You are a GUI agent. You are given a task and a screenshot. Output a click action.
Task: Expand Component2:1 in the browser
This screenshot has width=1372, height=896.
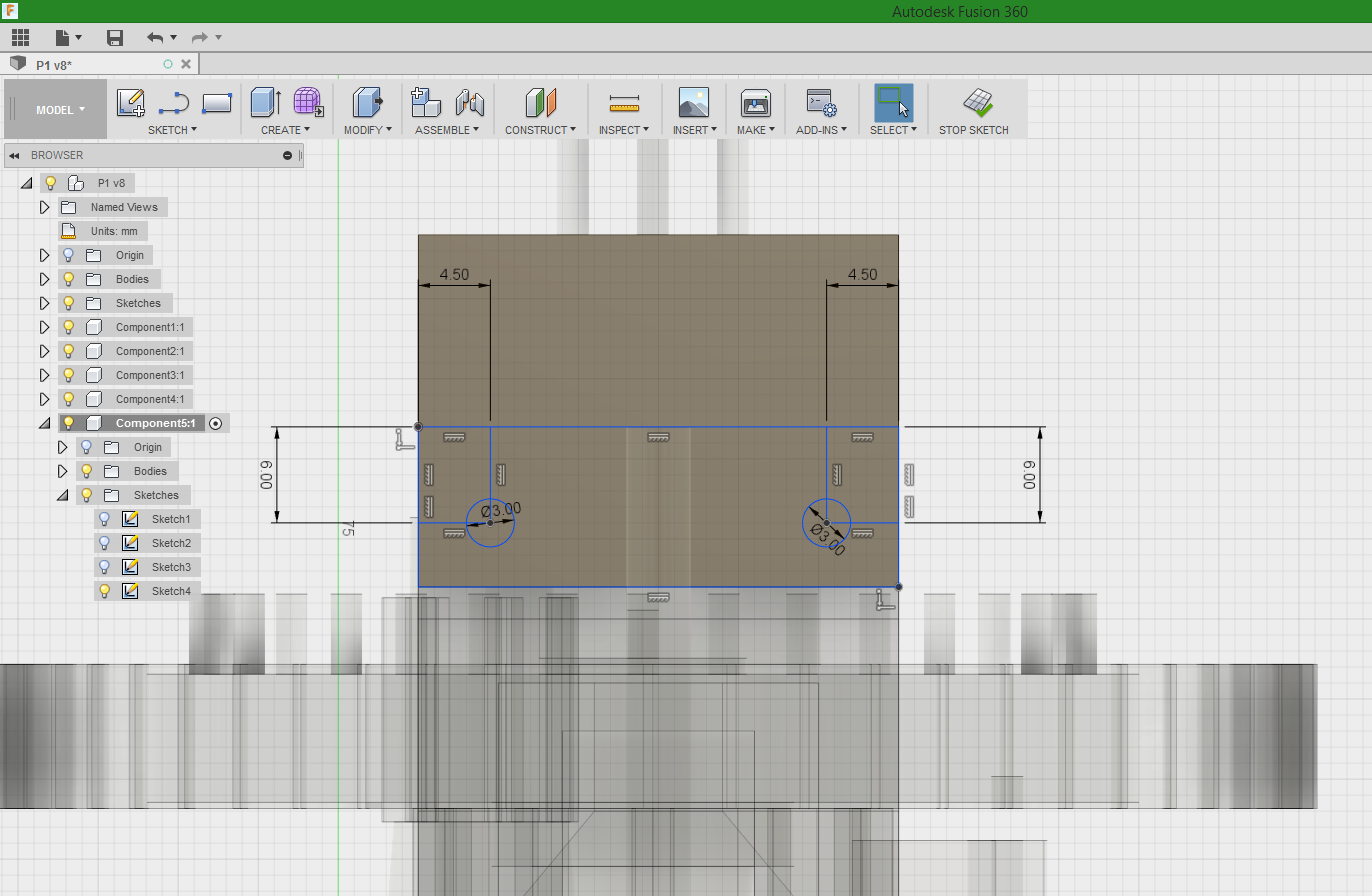pyautogui.click(x=44, y=351)
